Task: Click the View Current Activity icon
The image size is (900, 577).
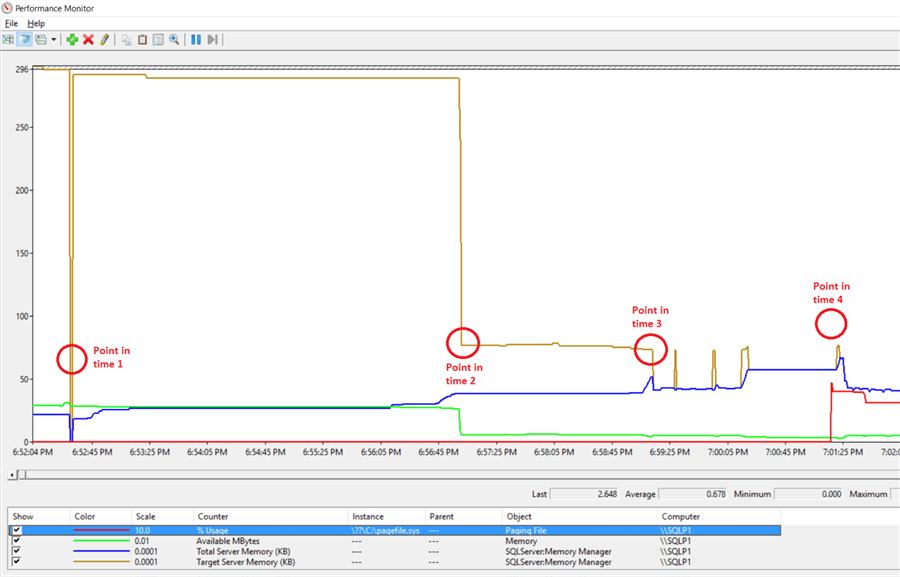Action: (x=8, y=39)
